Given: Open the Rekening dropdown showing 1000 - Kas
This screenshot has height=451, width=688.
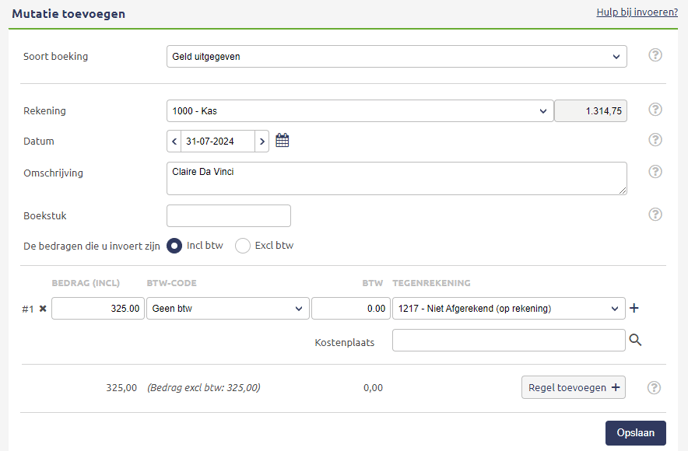Looking at the screenshot, I should pyautogui.click(x=359, y=111).
